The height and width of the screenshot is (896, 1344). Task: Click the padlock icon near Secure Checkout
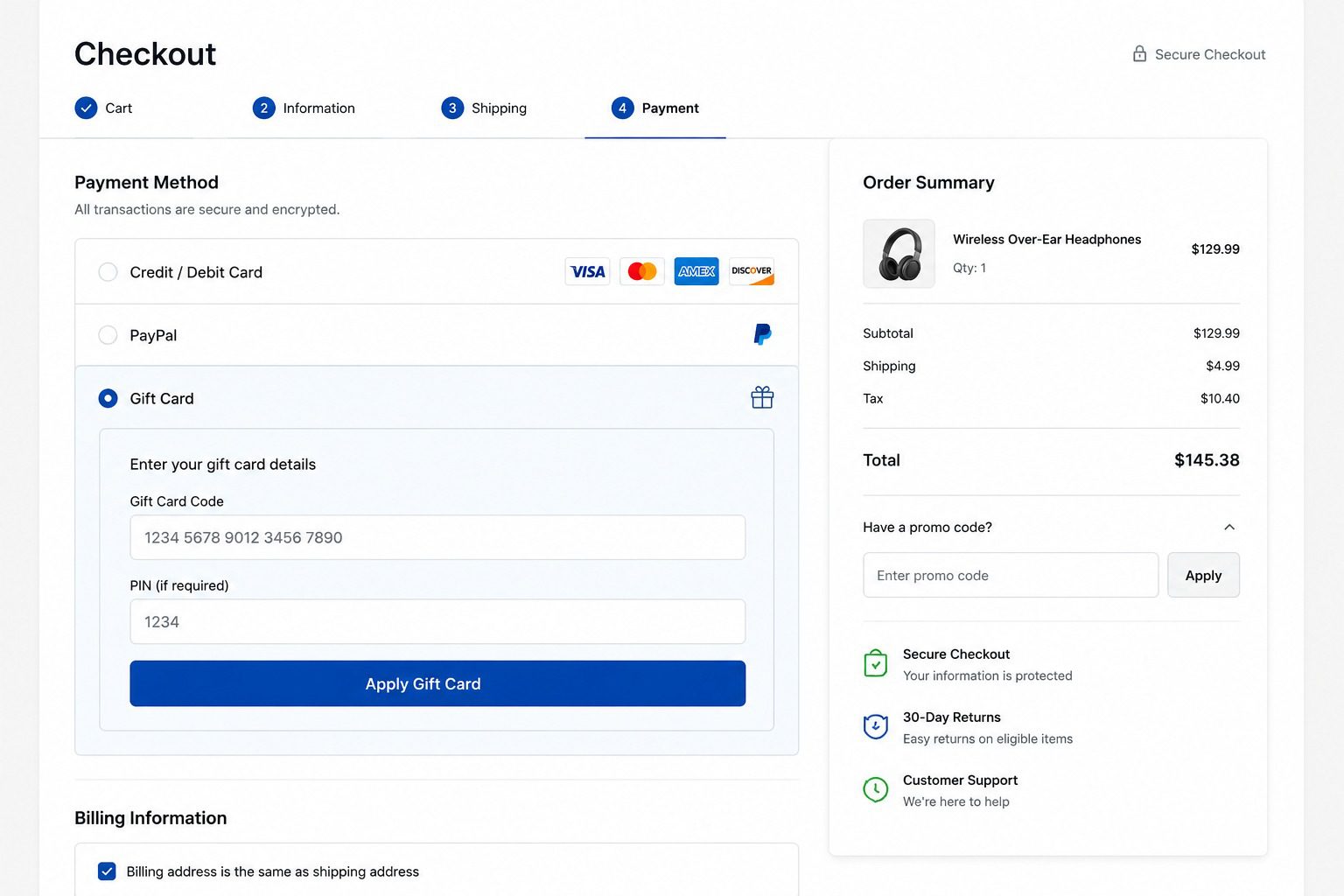[1139, 53]
